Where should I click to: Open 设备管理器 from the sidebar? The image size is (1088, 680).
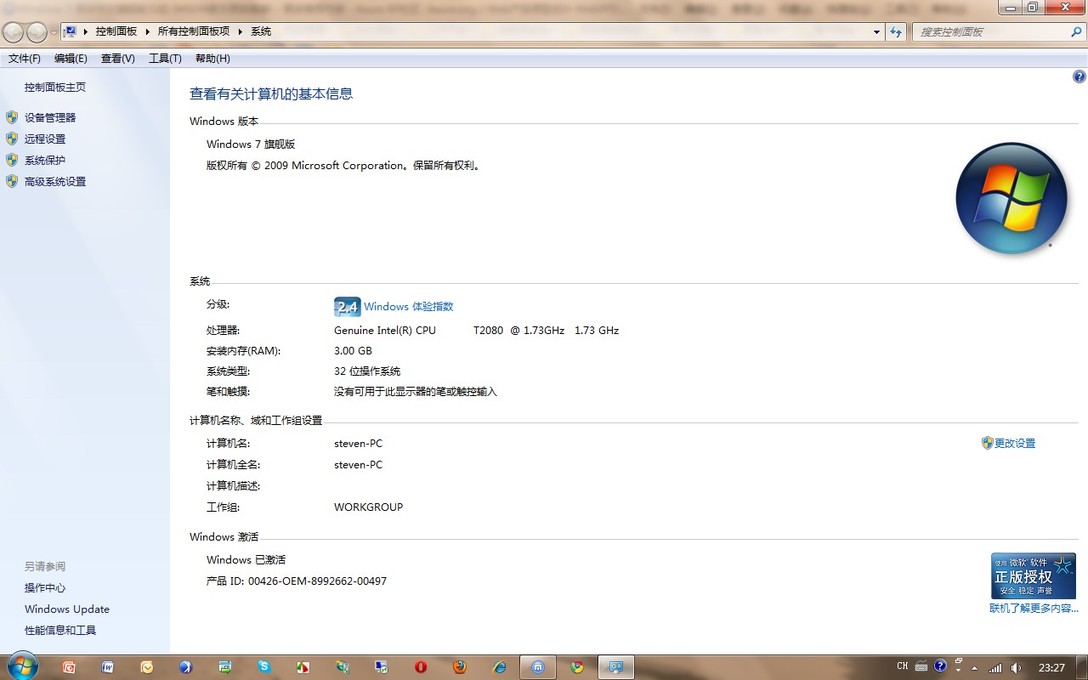tap(50, 117)
